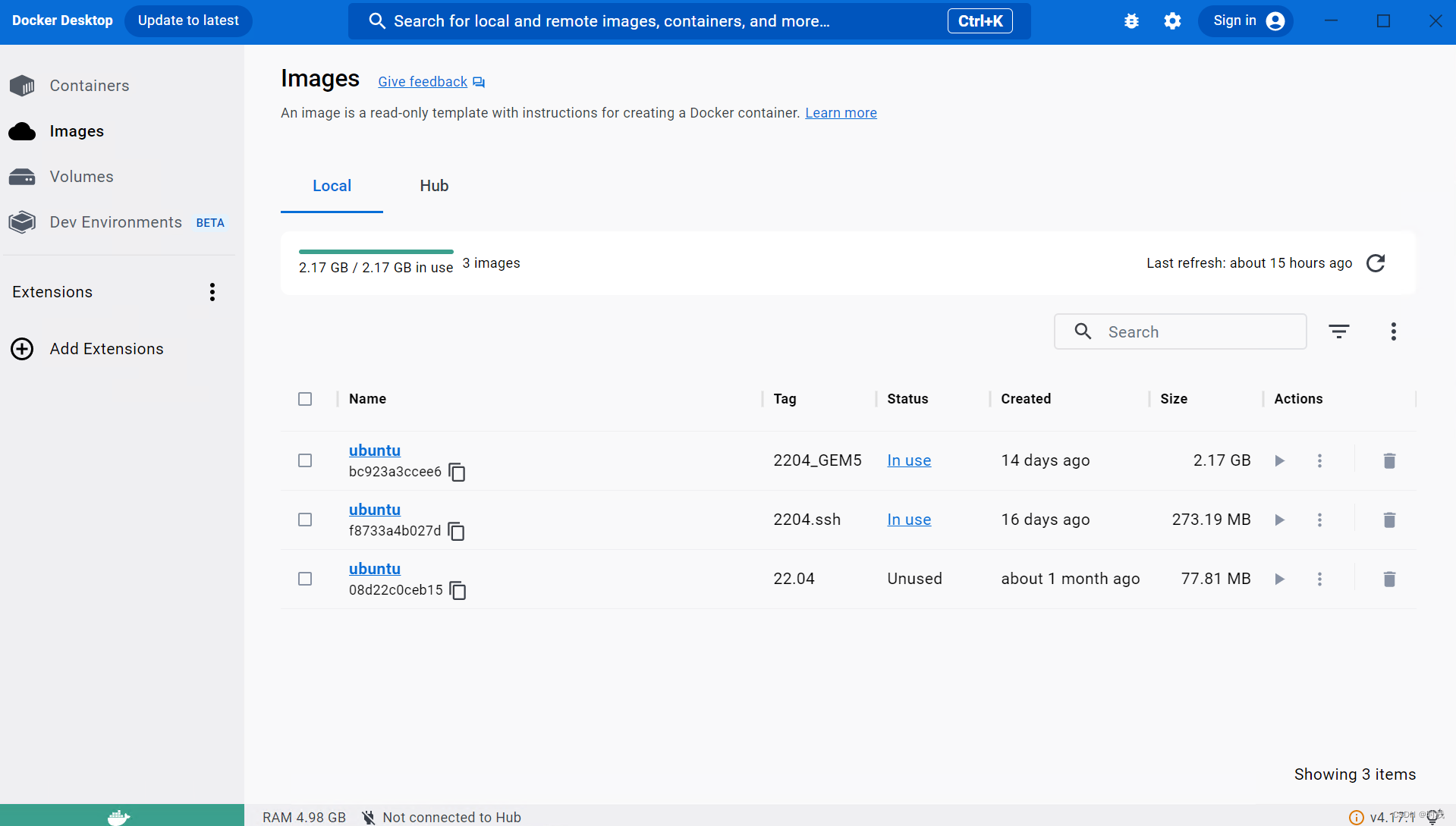Click the version update info icon
1456x826 pixels.
tap(1357, 818)
